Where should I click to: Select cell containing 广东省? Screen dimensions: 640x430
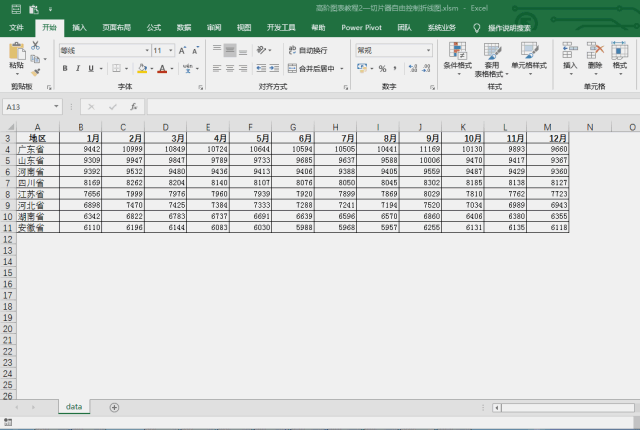(x=38, y=149)
